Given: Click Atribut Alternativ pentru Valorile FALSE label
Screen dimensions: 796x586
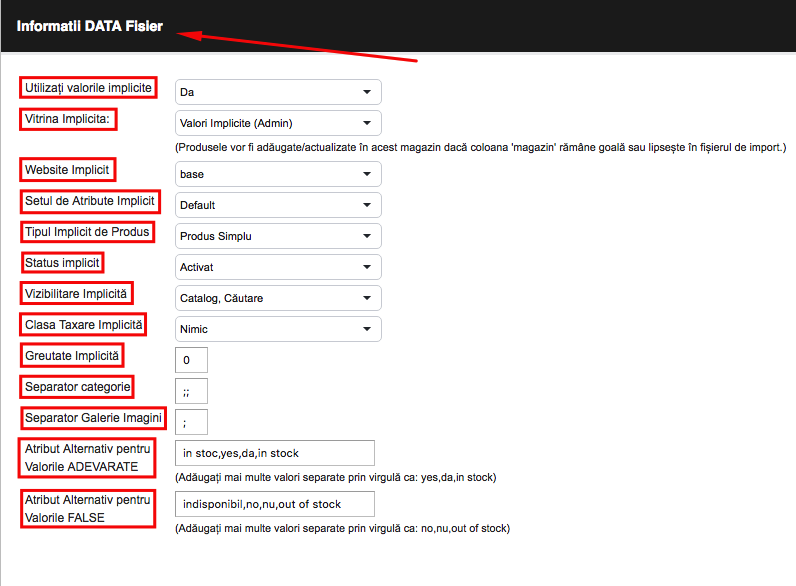Looking at the screenshot, I should [x=87, y=509].
